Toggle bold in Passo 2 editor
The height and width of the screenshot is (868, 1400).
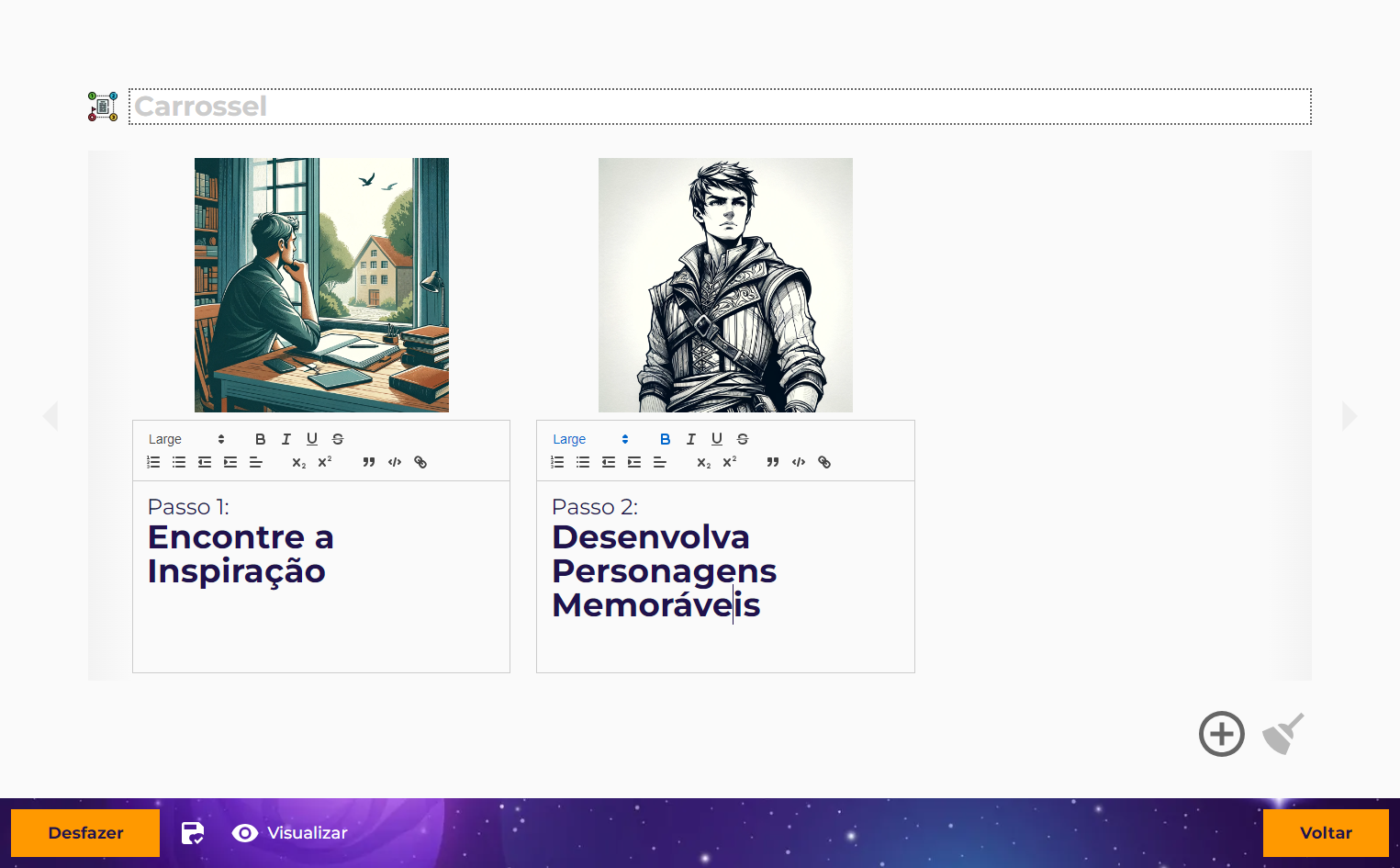click(666, 439)
